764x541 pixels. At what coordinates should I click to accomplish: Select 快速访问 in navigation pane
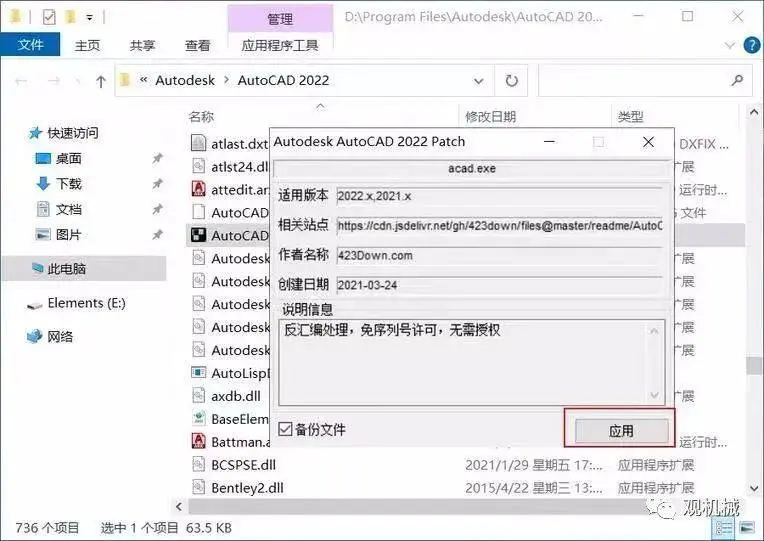pos(73,133)
